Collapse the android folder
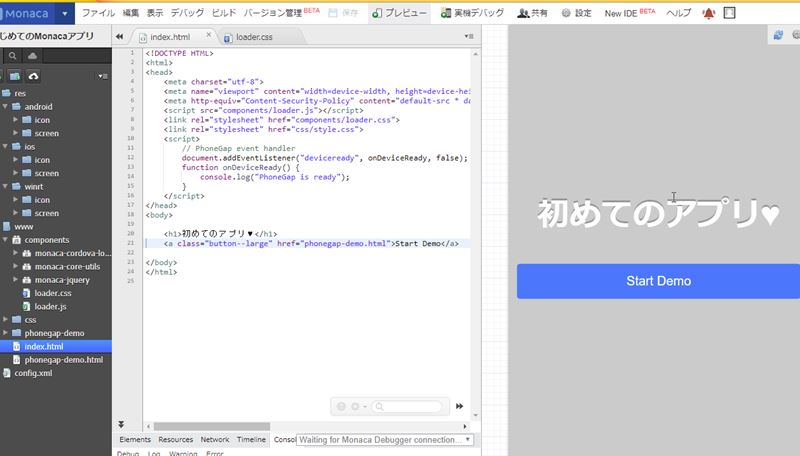 pyautogui.click(x=5, y=107)
